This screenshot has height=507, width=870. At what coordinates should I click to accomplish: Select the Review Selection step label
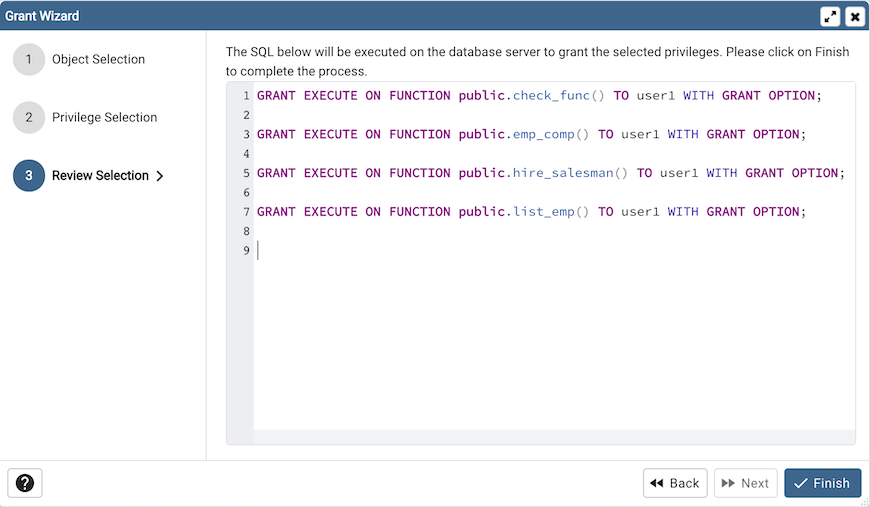[100, 175]
